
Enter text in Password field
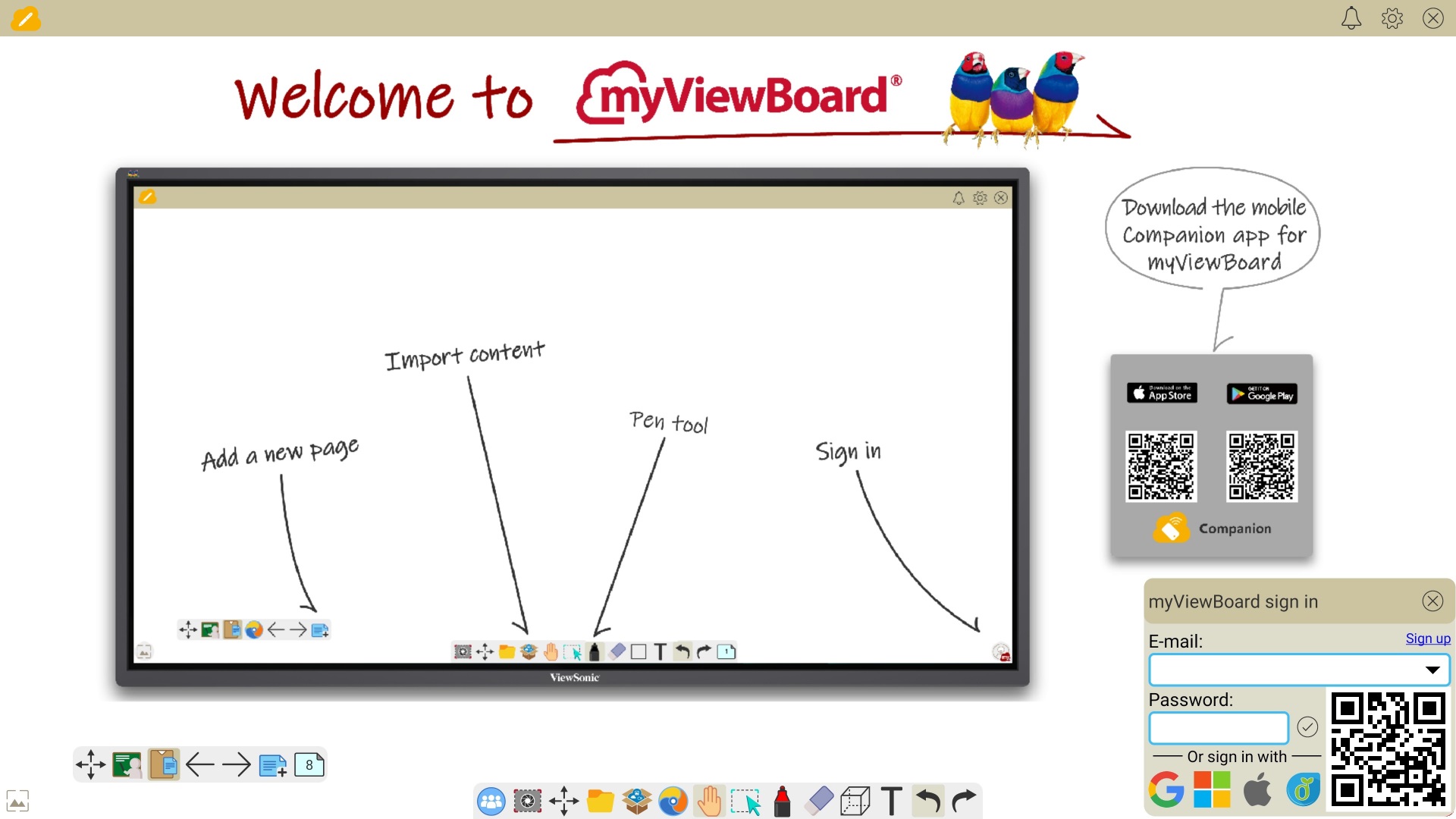coord(1218,726)
